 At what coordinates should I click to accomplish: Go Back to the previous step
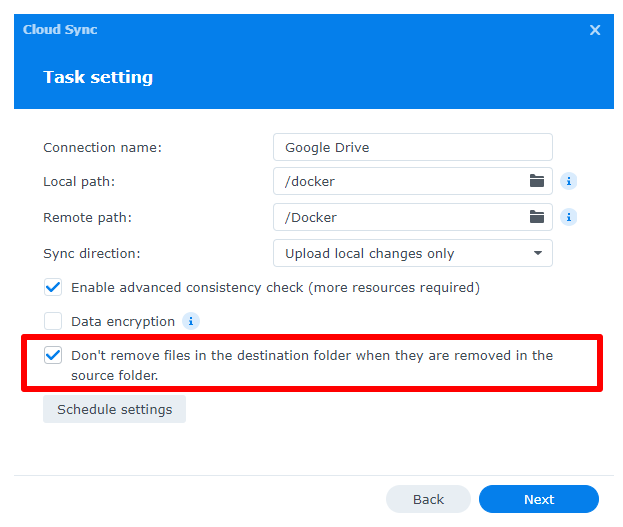pos(428,499)
